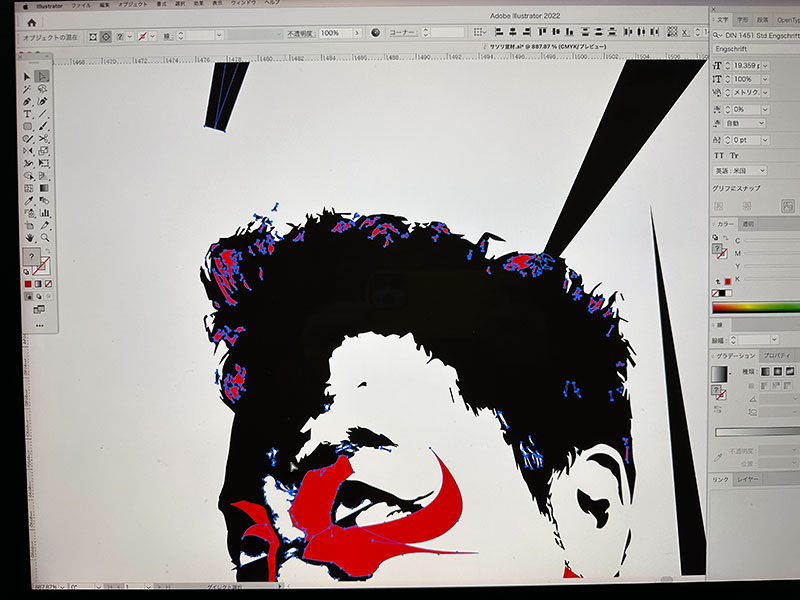Choose the Linear Gradient type button

tap(765, 371)
